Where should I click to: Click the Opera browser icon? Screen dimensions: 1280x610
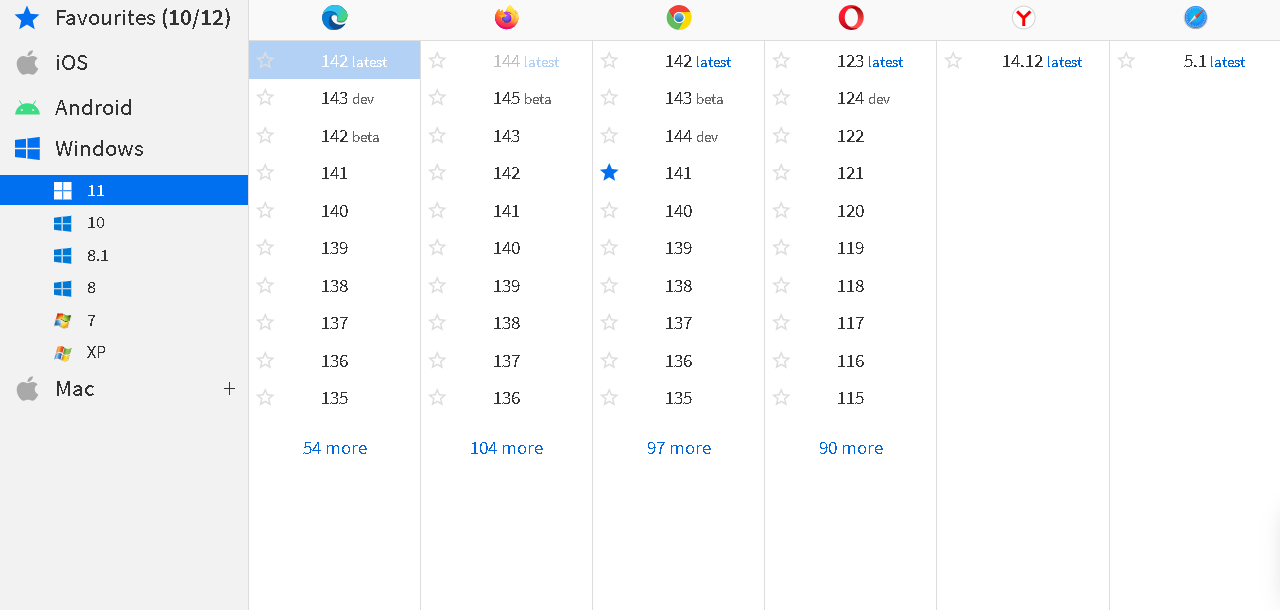point(851,17)
